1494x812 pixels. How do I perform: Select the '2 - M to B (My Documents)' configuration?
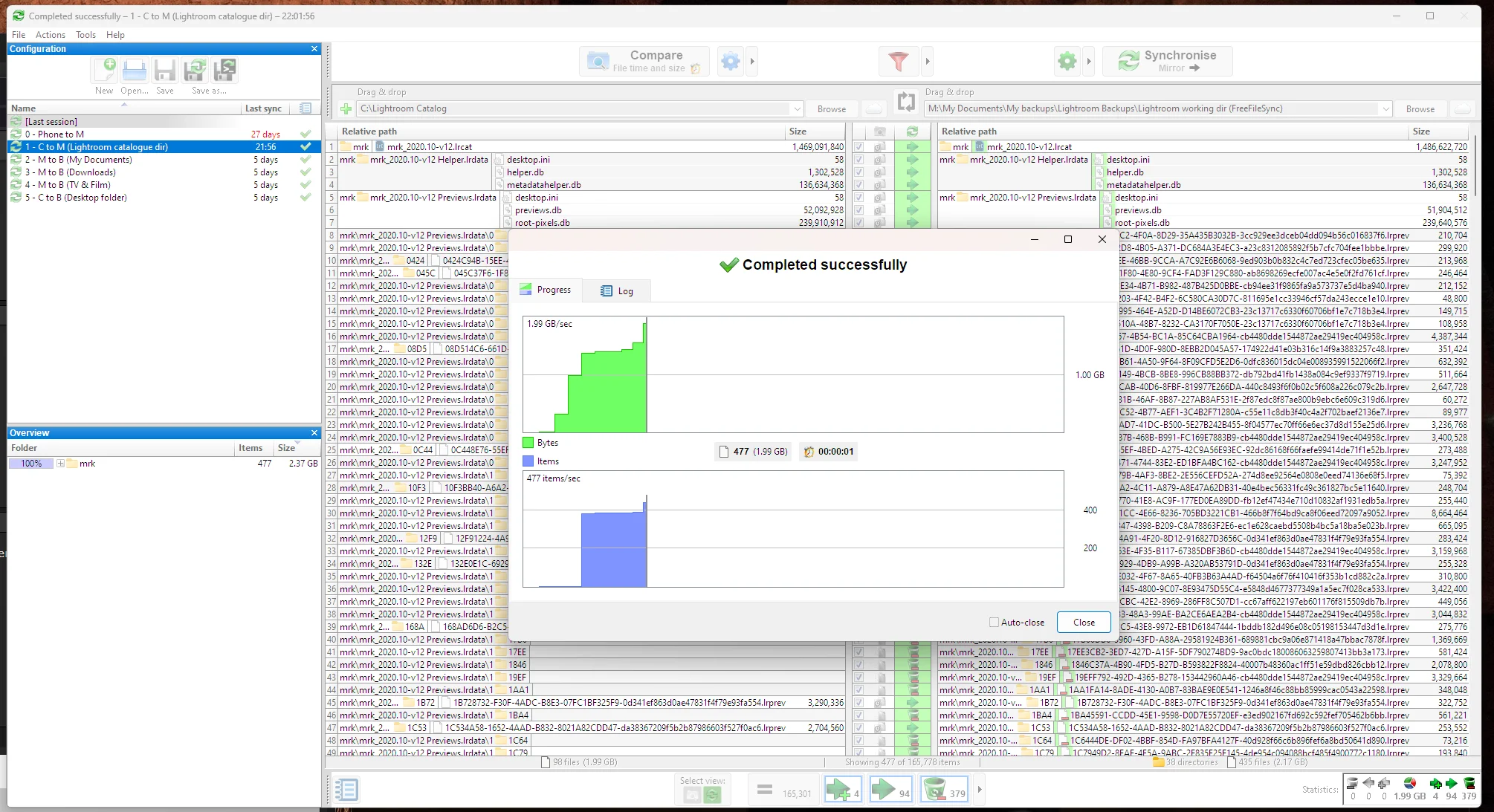78,160
